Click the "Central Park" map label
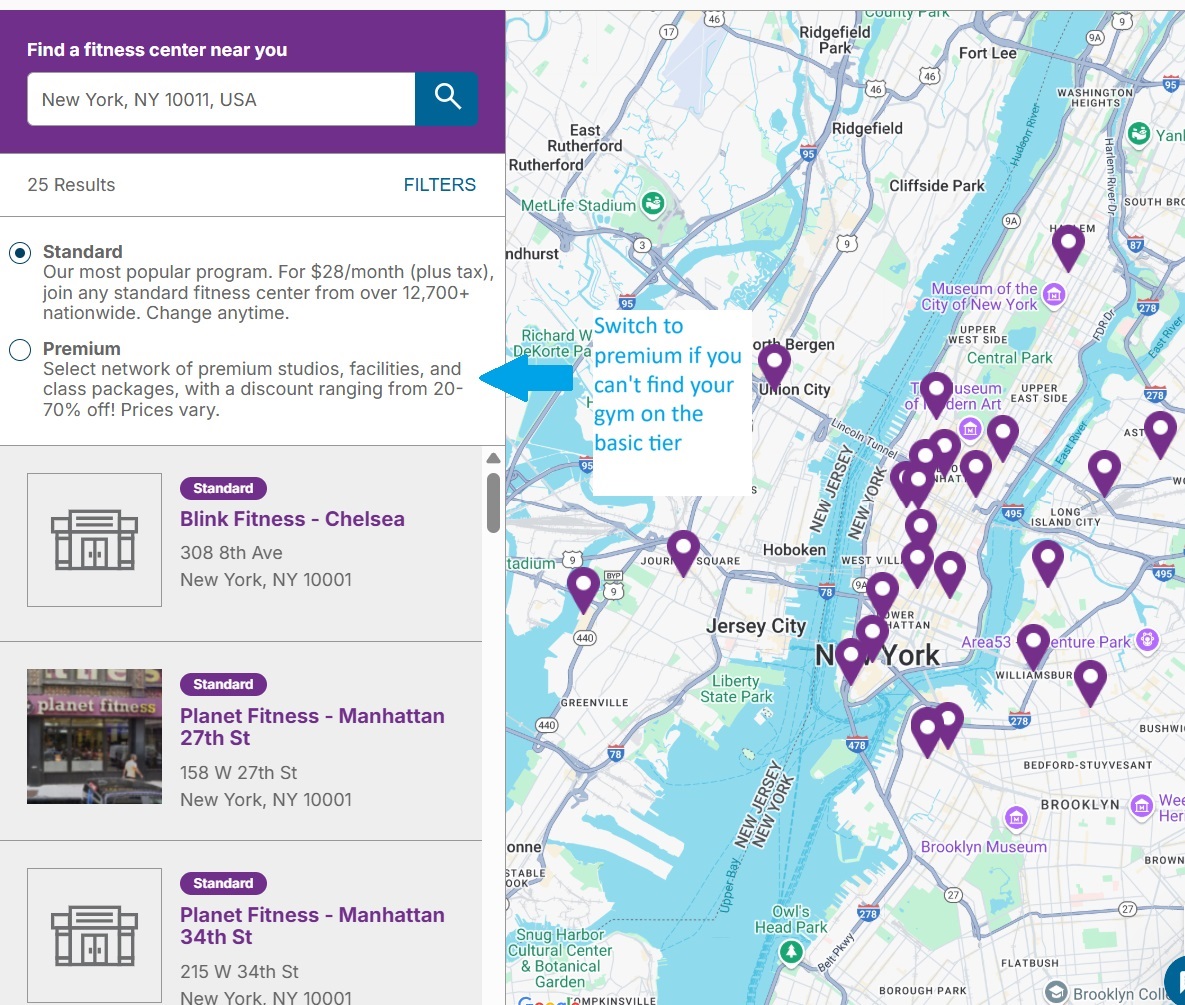 1010,358
